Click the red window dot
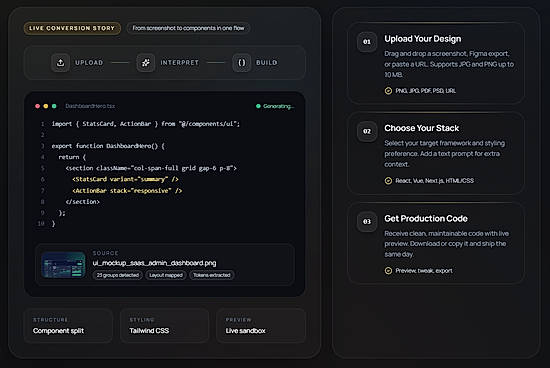Image resolution: width=550 pixels, height=368 pixels. pyautogui.click(x=38, y=106)
